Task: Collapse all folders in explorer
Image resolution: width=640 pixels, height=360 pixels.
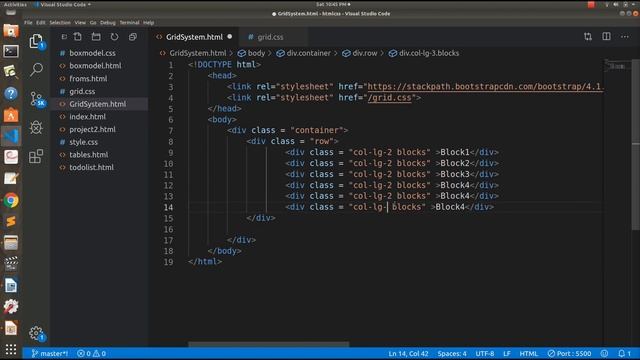Action: click(133, 37)
